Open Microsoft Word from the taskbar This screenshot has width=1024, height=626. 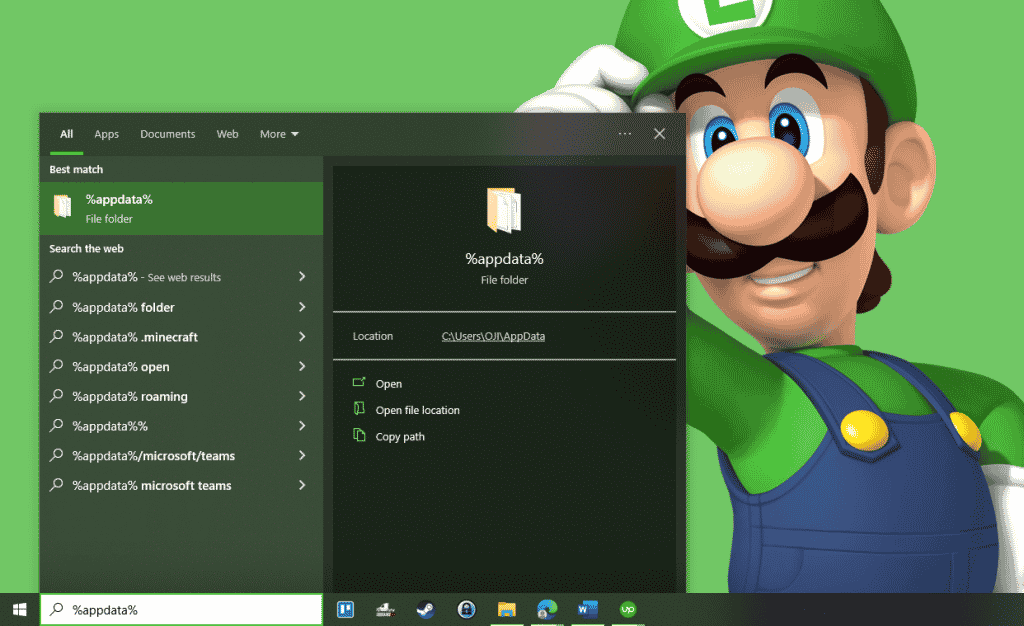[587, 609]
